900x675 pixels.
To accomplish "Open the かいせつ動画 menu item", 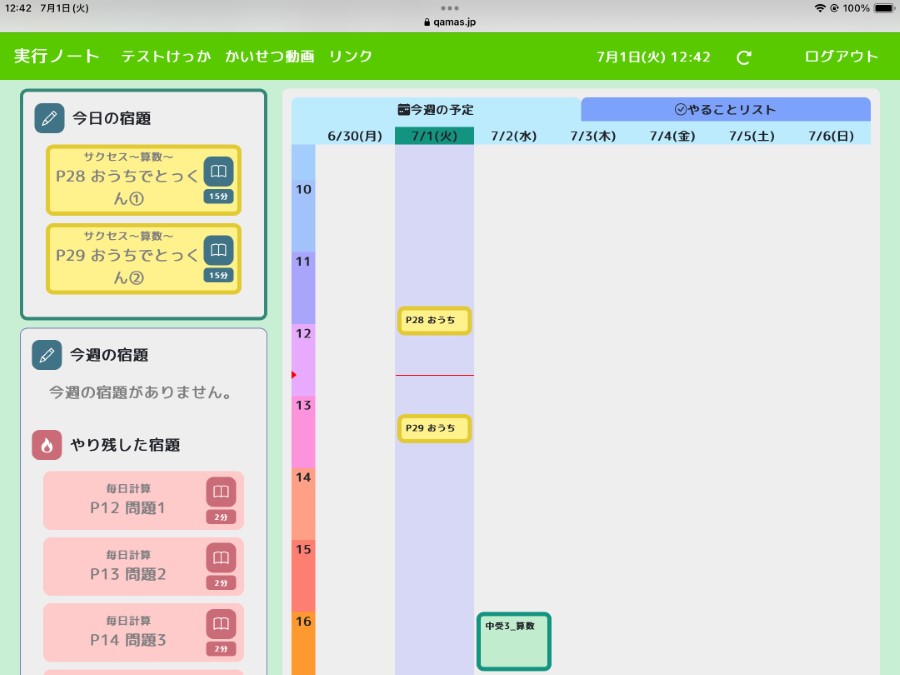I will point(269,56).
